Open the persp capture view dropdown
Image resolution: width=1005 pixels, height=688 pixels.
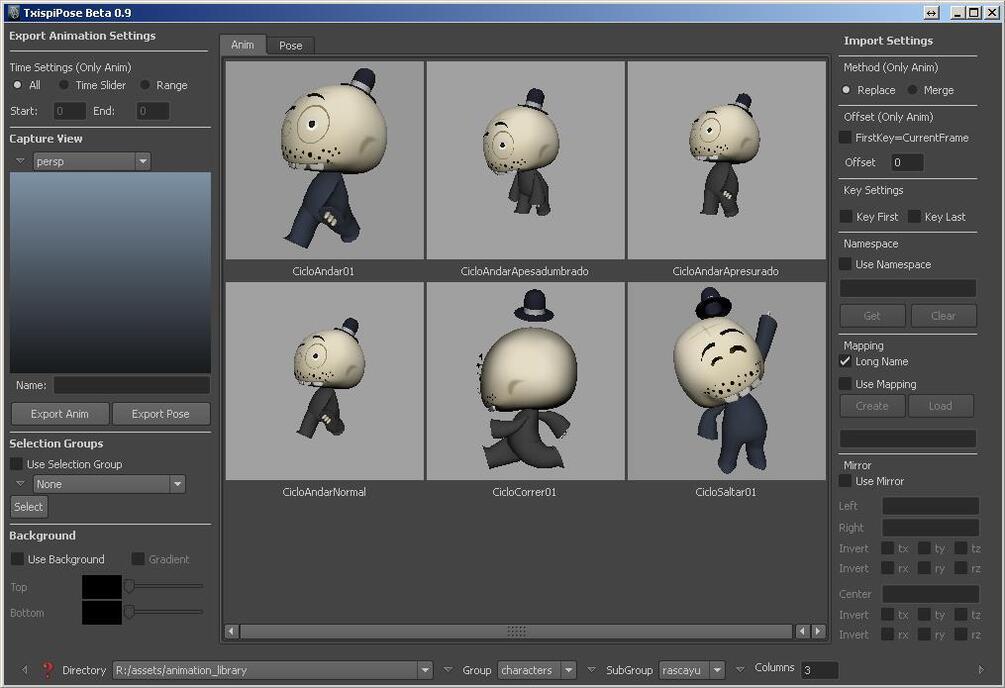coord(92,162)
